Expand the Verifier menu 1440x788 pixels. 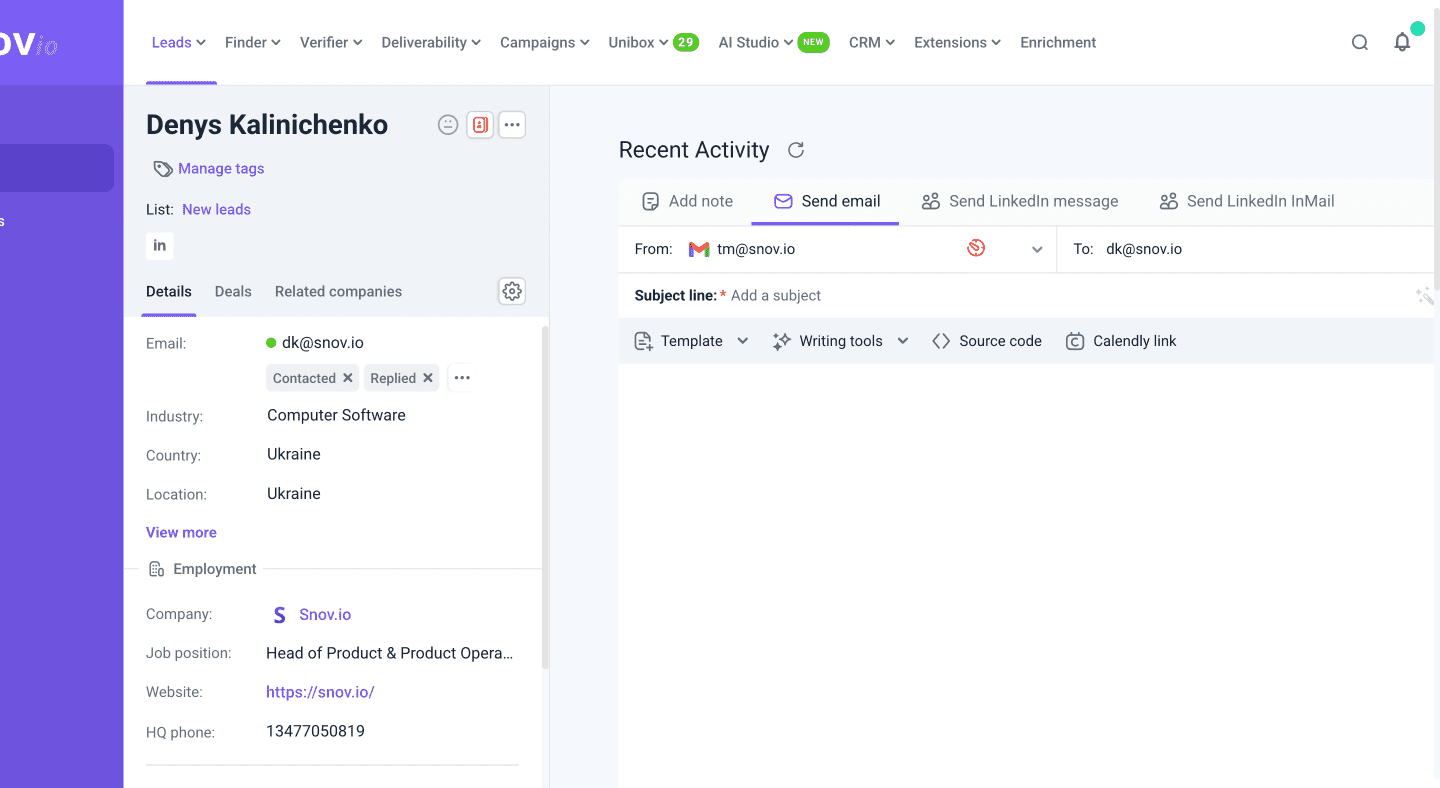[331, 42]
